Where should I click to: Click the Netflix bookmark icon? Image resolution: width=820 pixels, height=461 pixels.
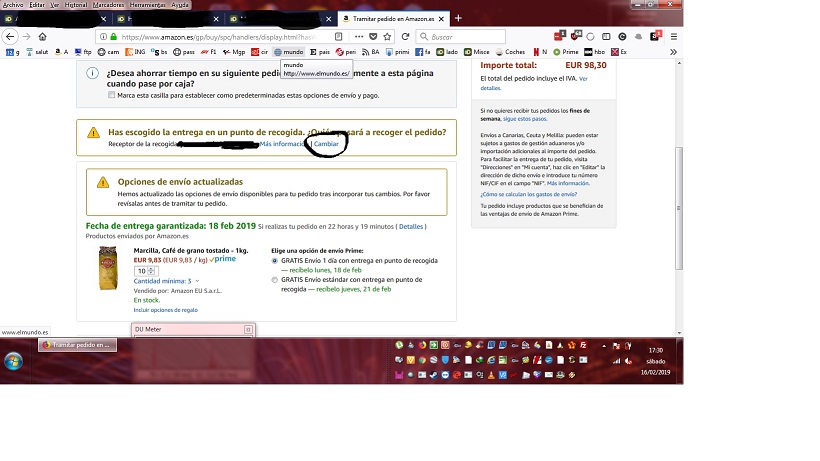538,51
